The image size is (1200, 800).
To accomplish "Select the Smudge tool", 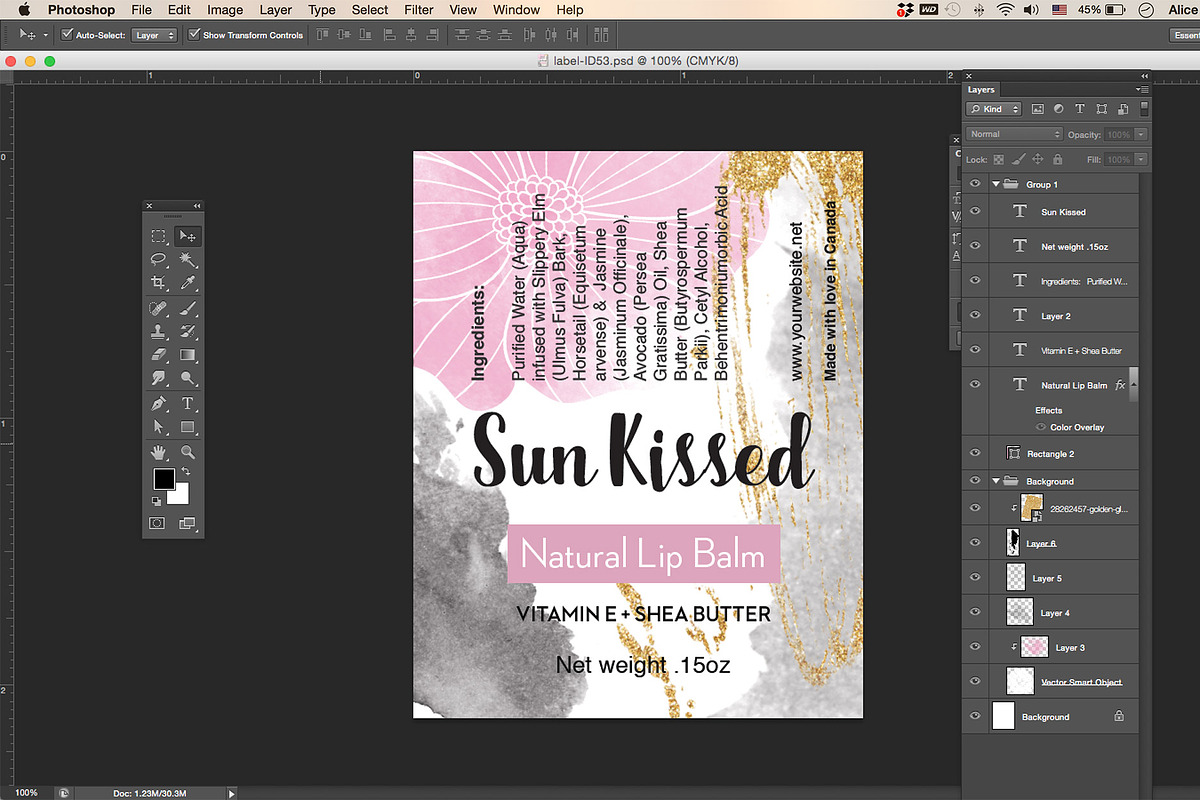I will pyautogui.click(x=158, y=378).
